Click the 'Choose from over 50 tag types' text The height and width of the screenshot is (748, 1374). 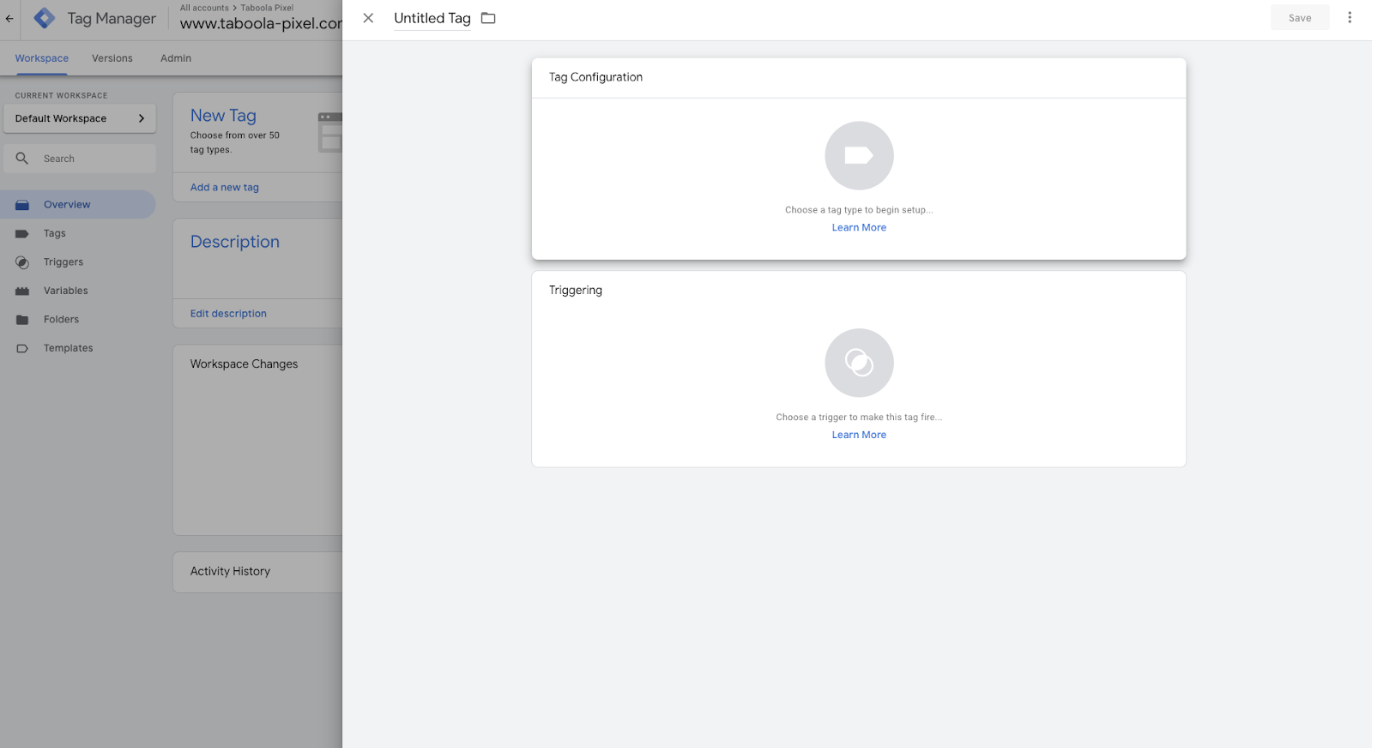(x=235, y=142)
